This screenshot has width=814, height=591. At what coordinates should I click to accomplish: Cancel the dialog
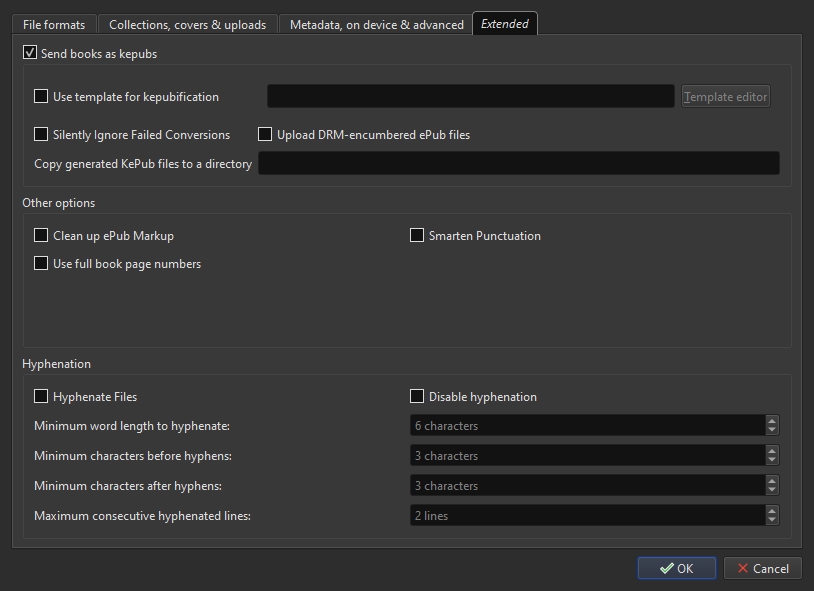(x=762, y=568)
